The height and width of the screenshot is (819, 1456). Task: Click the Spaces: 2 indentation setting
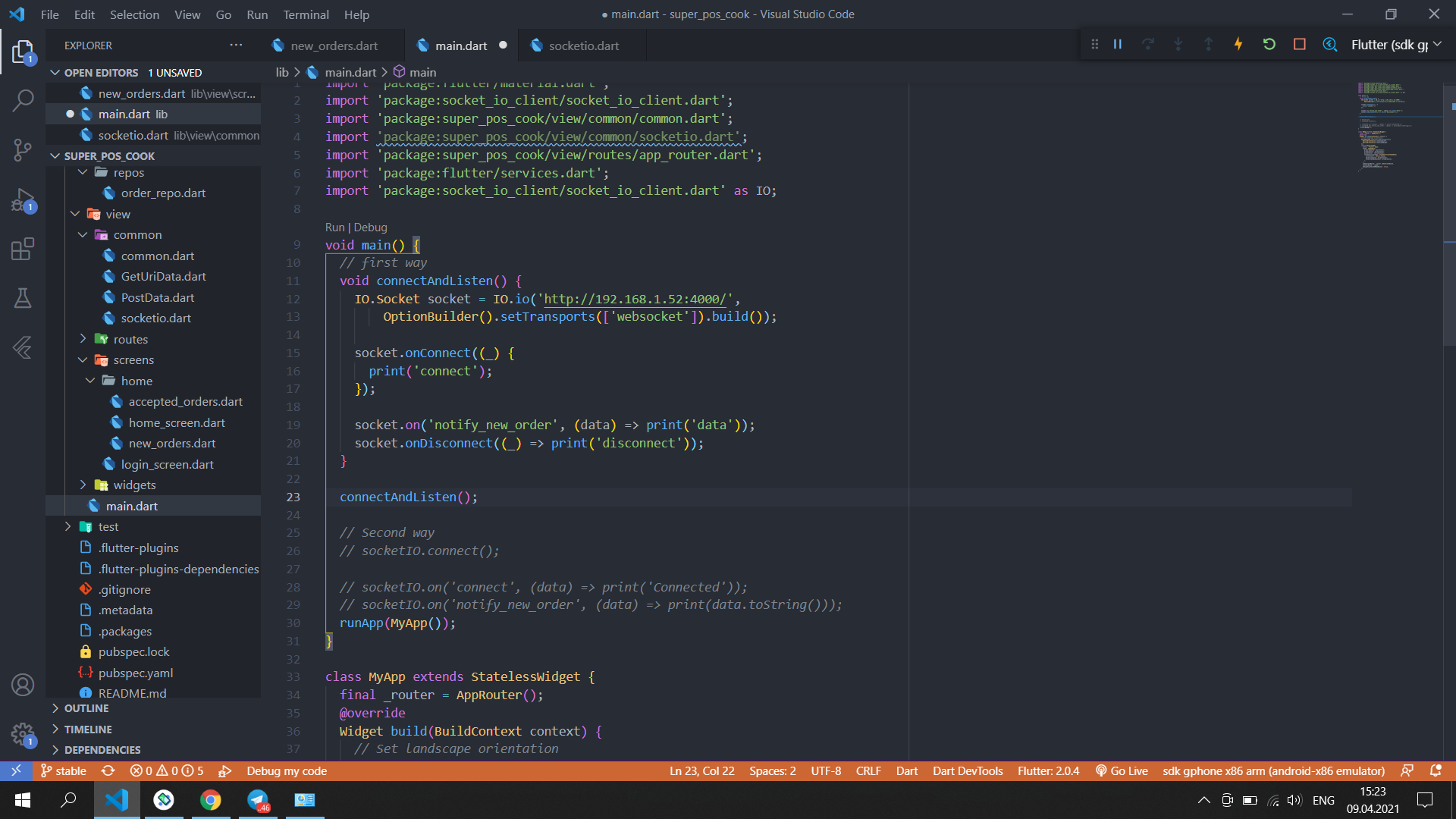773,771
